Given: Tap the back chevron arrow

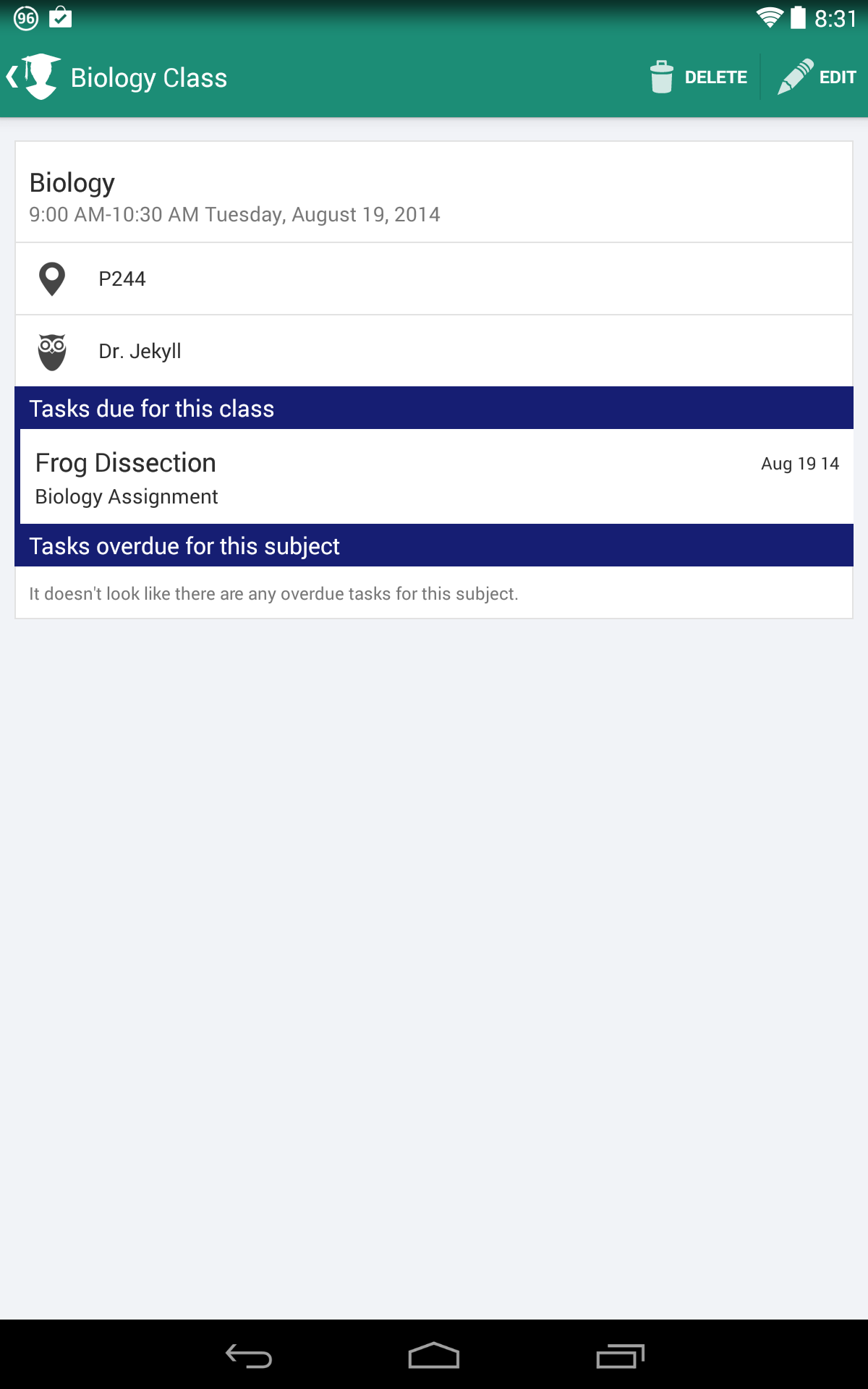Looking at the screenshot, I should click(x=12, y=77).
